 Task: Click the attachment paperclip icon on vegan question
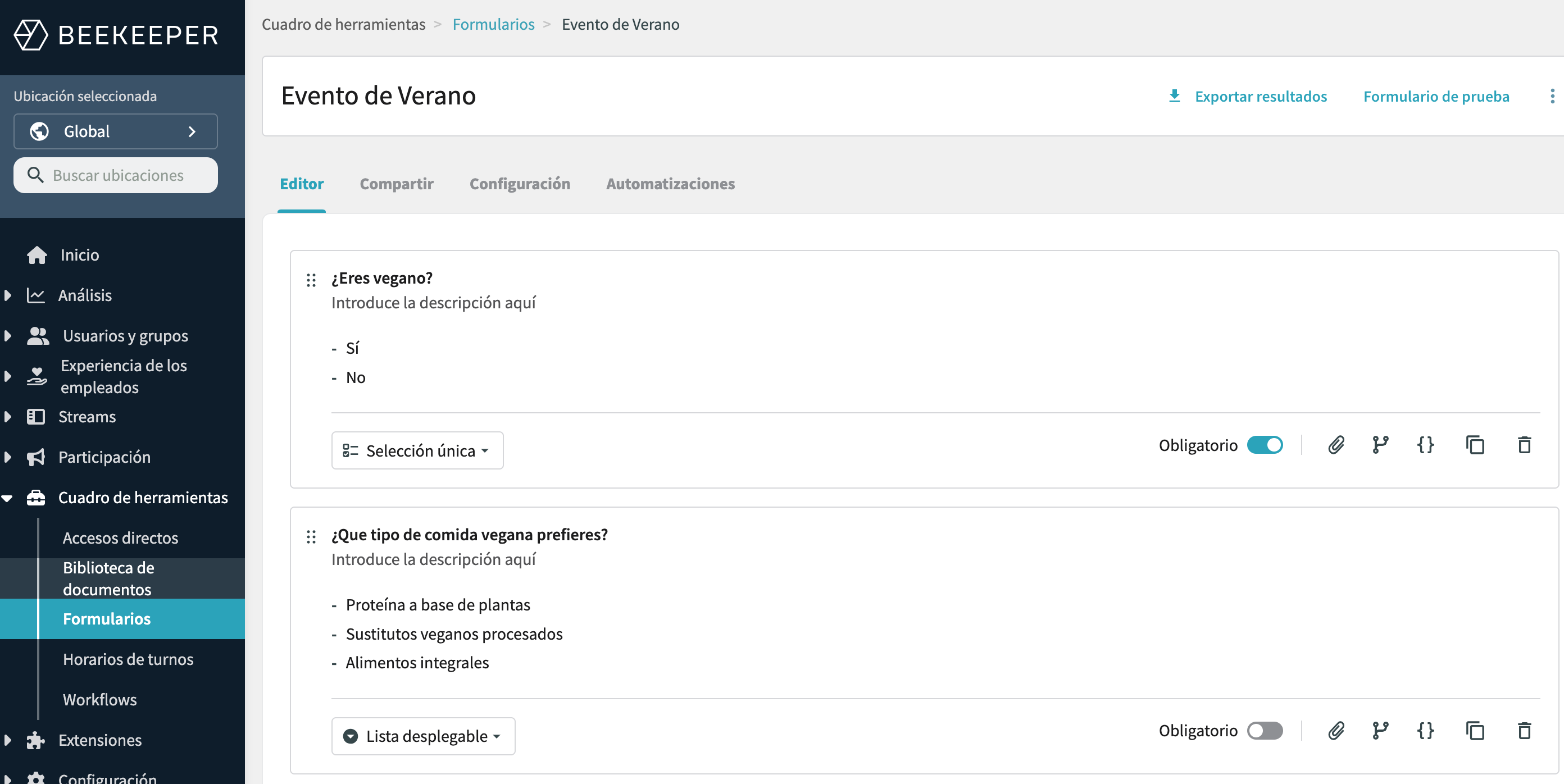pyautogui.click(x=1336, y=445)
